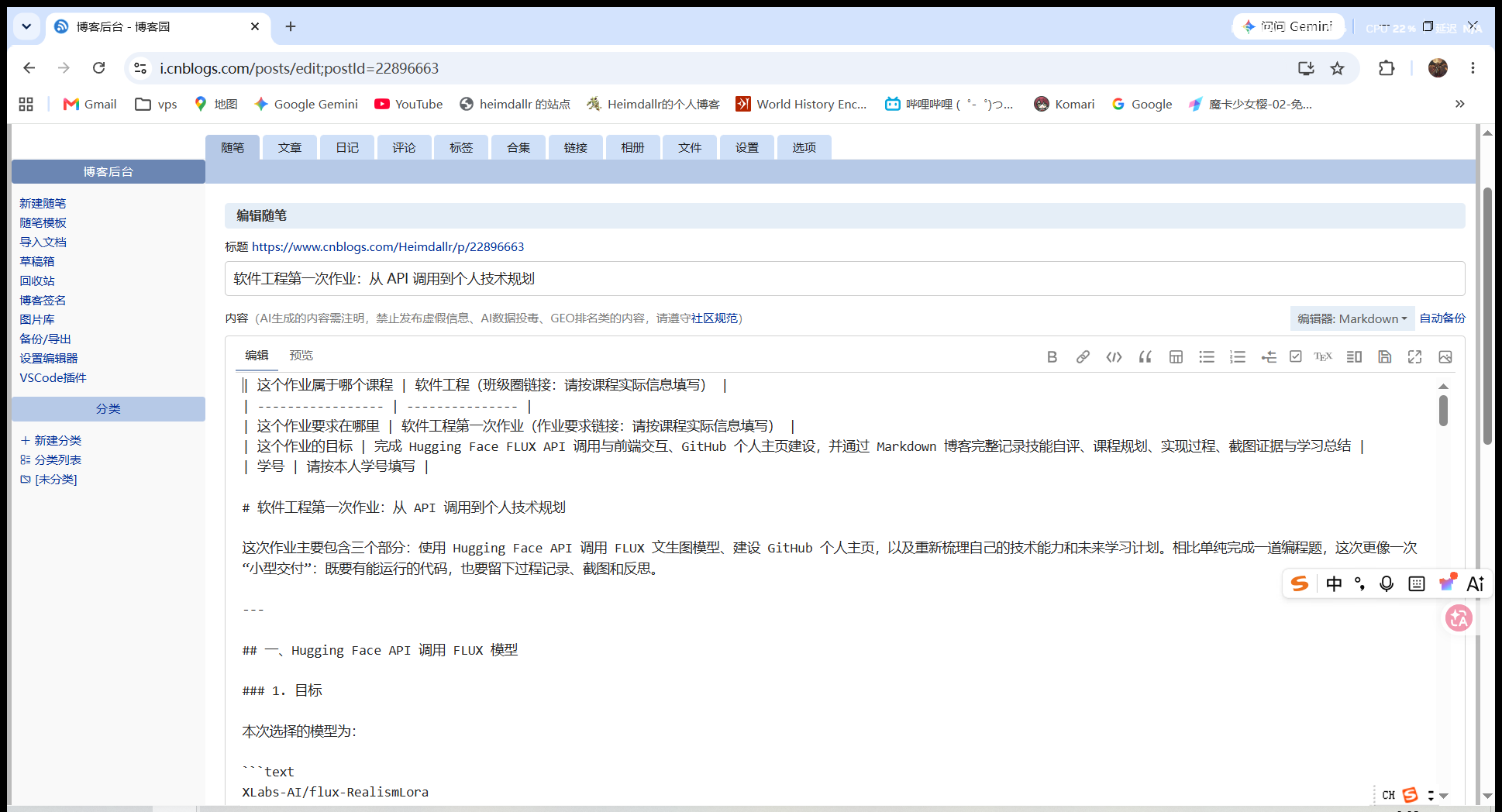1502x812 pixels.
Task: Switch editor to the 预览 preview tab
Action: [x=301, y=355]
